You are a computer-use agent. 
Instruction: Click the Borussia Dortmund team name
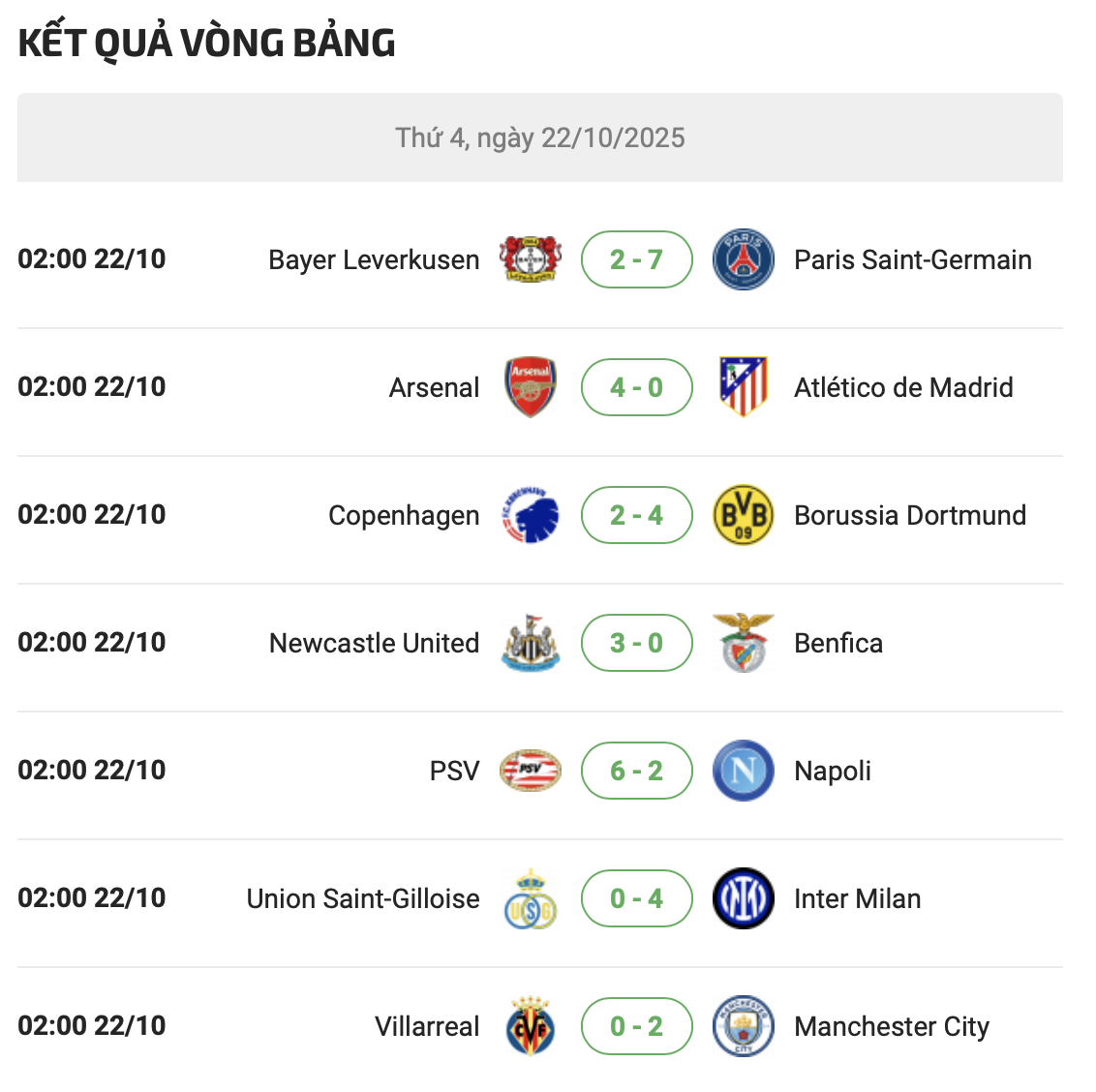click(909, 516)
